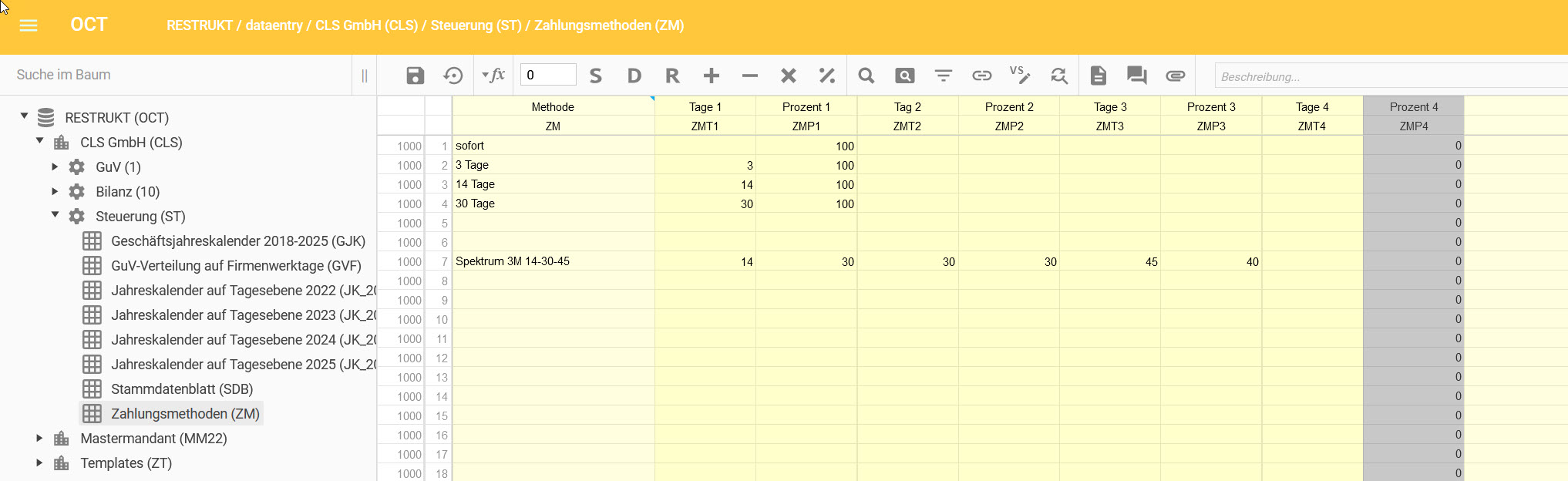Click the R button in the toolbar
1568x481 pixels.
(x=672, y=76)
